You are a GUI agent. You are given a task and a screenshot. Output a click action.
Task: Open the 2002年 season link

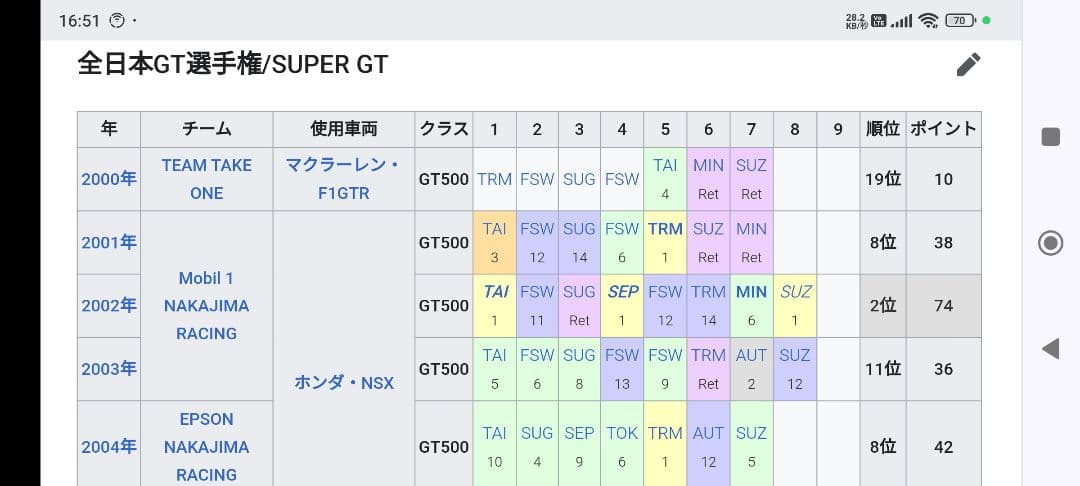[109, 305]
